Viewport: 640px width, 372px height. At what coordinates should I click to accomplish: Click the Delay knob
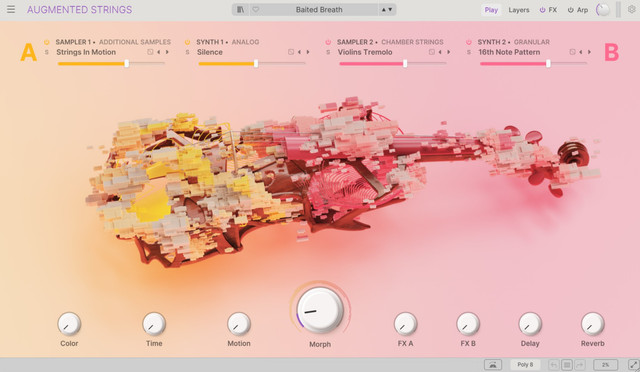point(530,324)
